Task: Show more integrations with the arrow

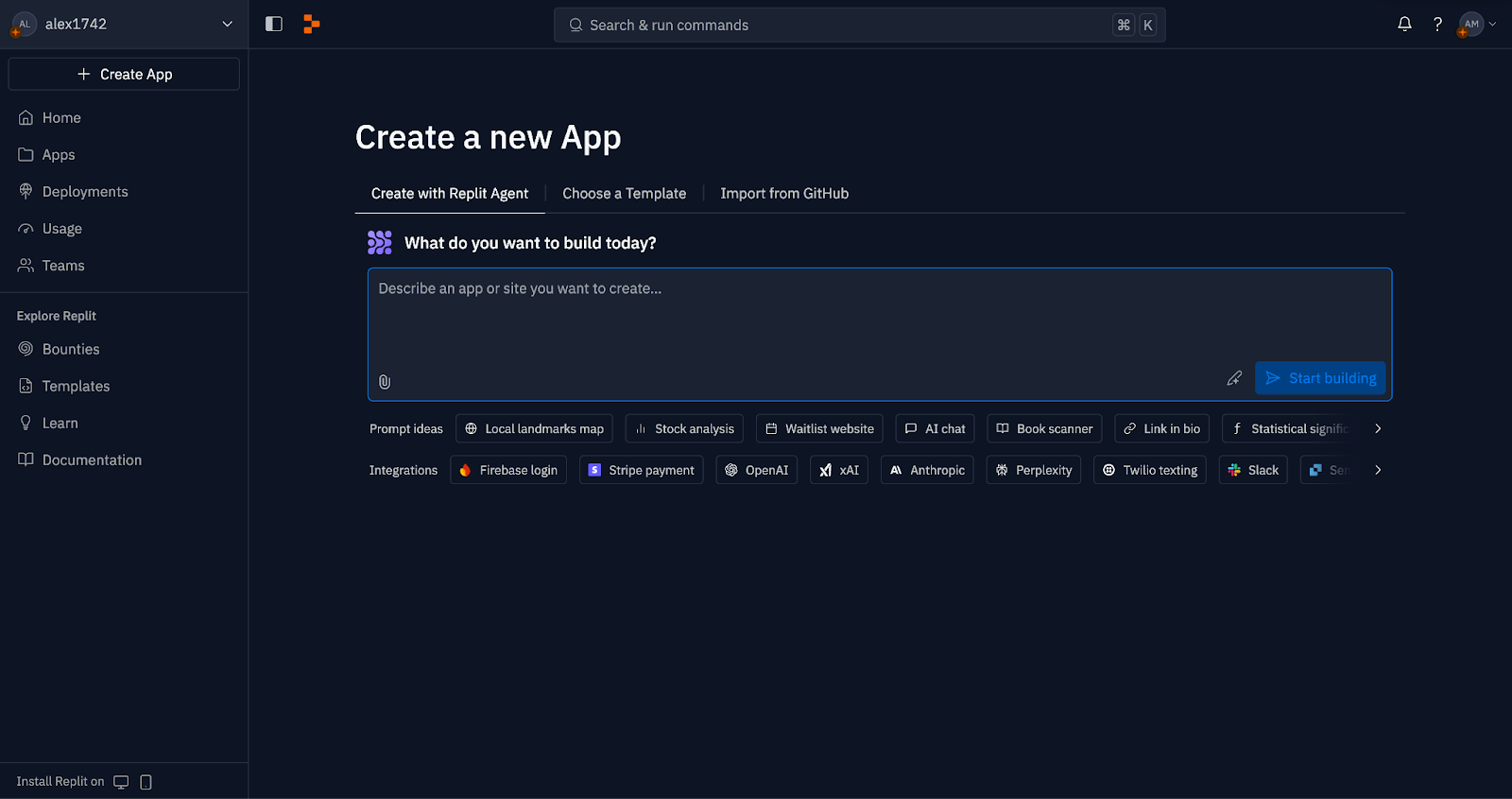Action: click(1378, 470)
